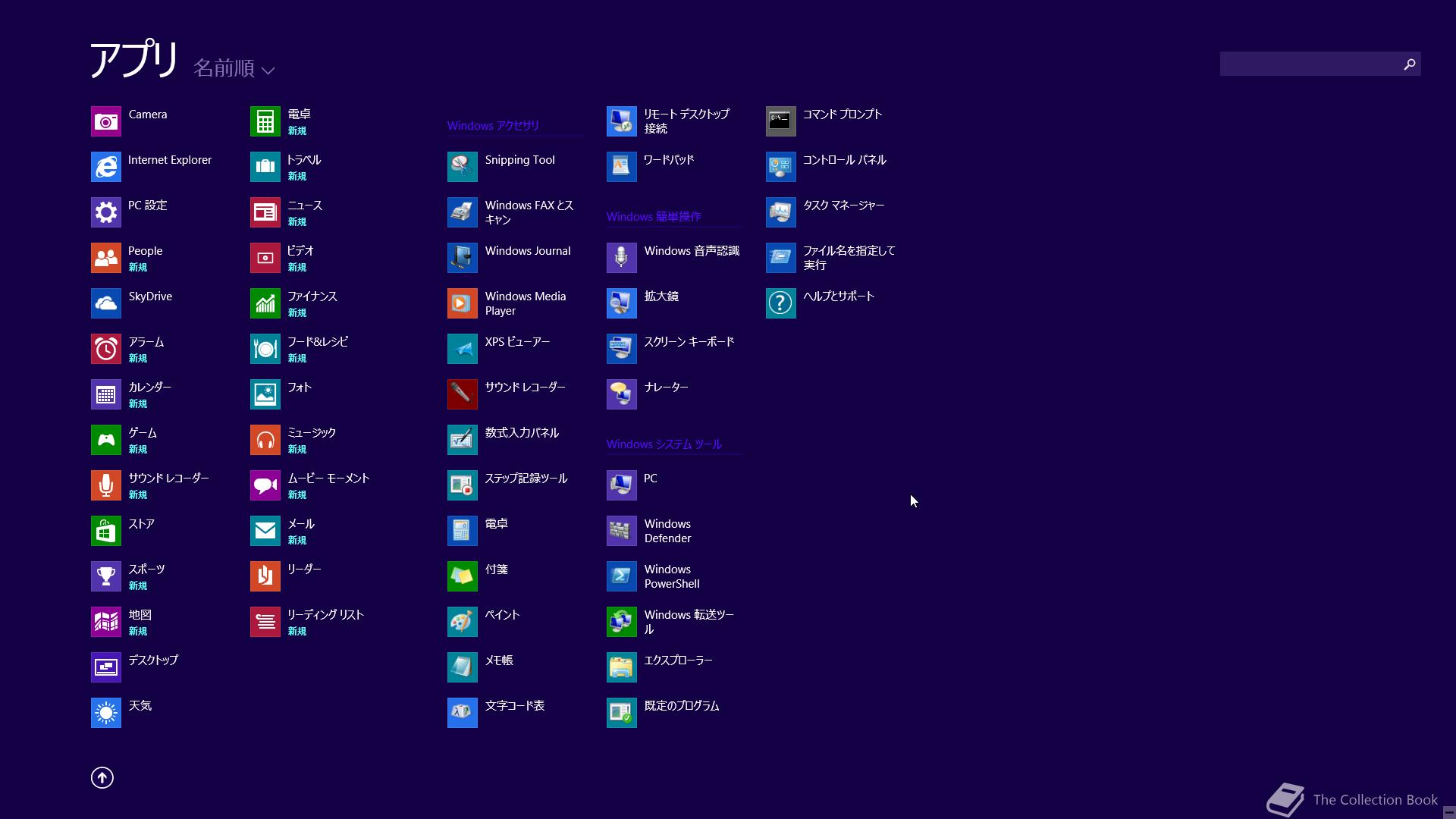Open コントロール パネル icon
This screenshot has height=819, width=1456.
pos(781,167)
